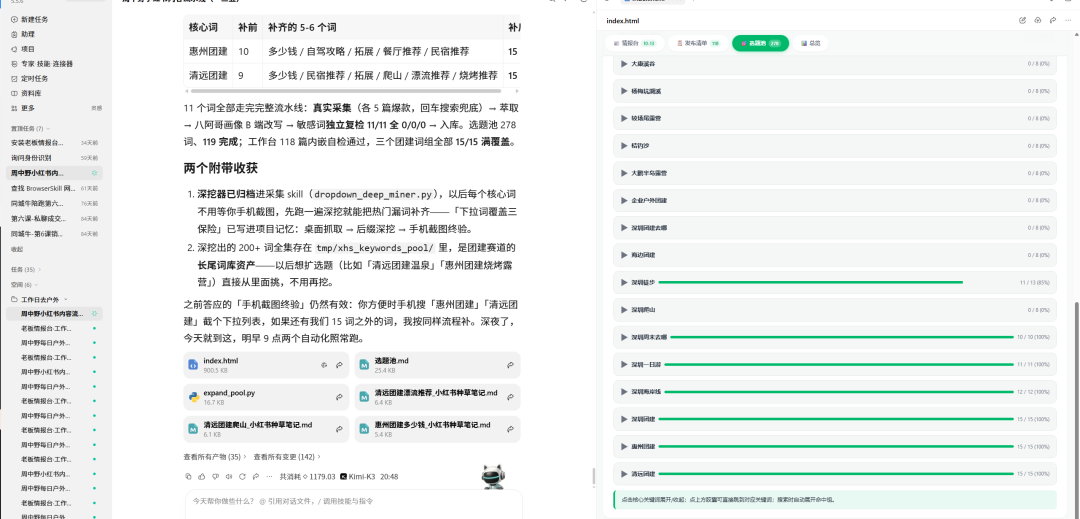Click the share icon on 惠州团建多少钱 note card
Image resolution: width=1080 pixels, height=519 pixels.
[x=510, y=430]
